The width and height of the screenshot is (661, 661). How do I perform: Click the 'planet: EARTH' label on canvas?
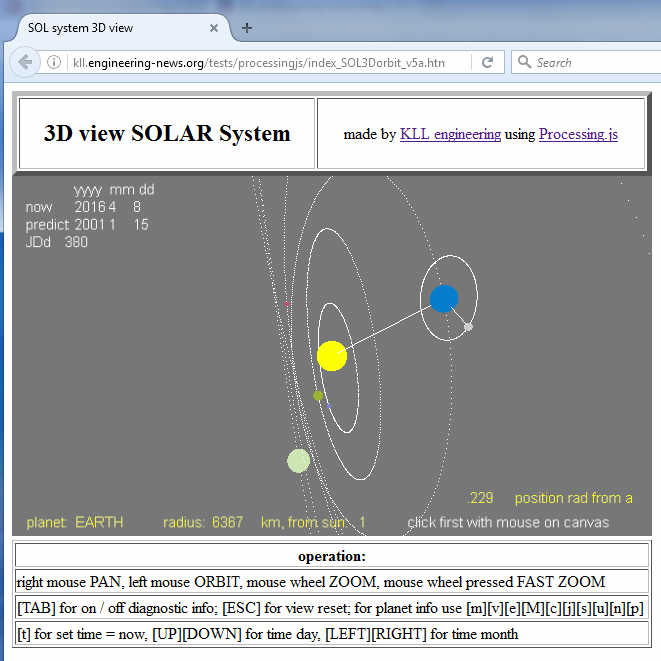point(75,522)
